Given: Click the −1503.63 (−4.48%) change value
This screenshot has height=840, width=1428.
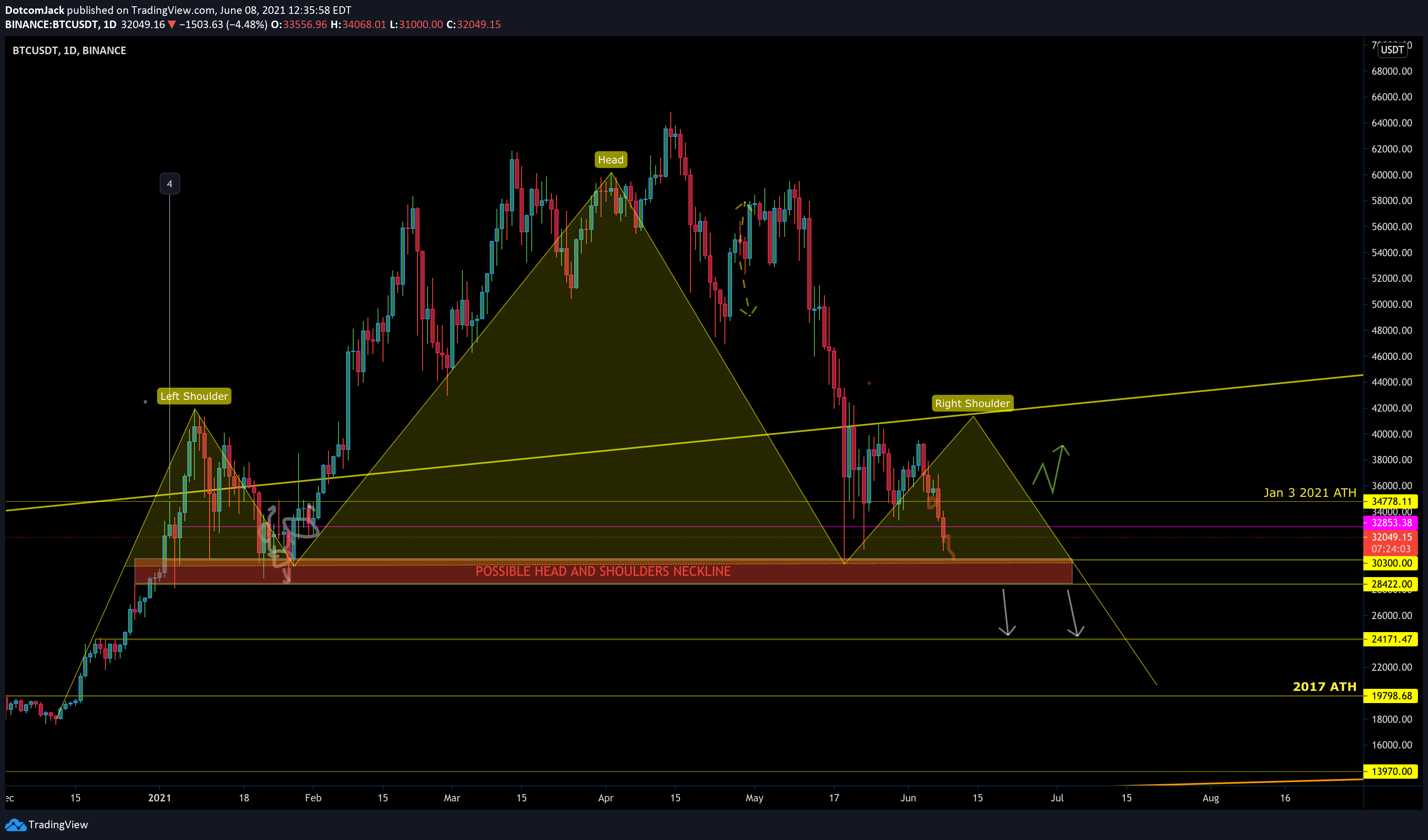Looking at the screenshot, I should click(x=223, y=24).
